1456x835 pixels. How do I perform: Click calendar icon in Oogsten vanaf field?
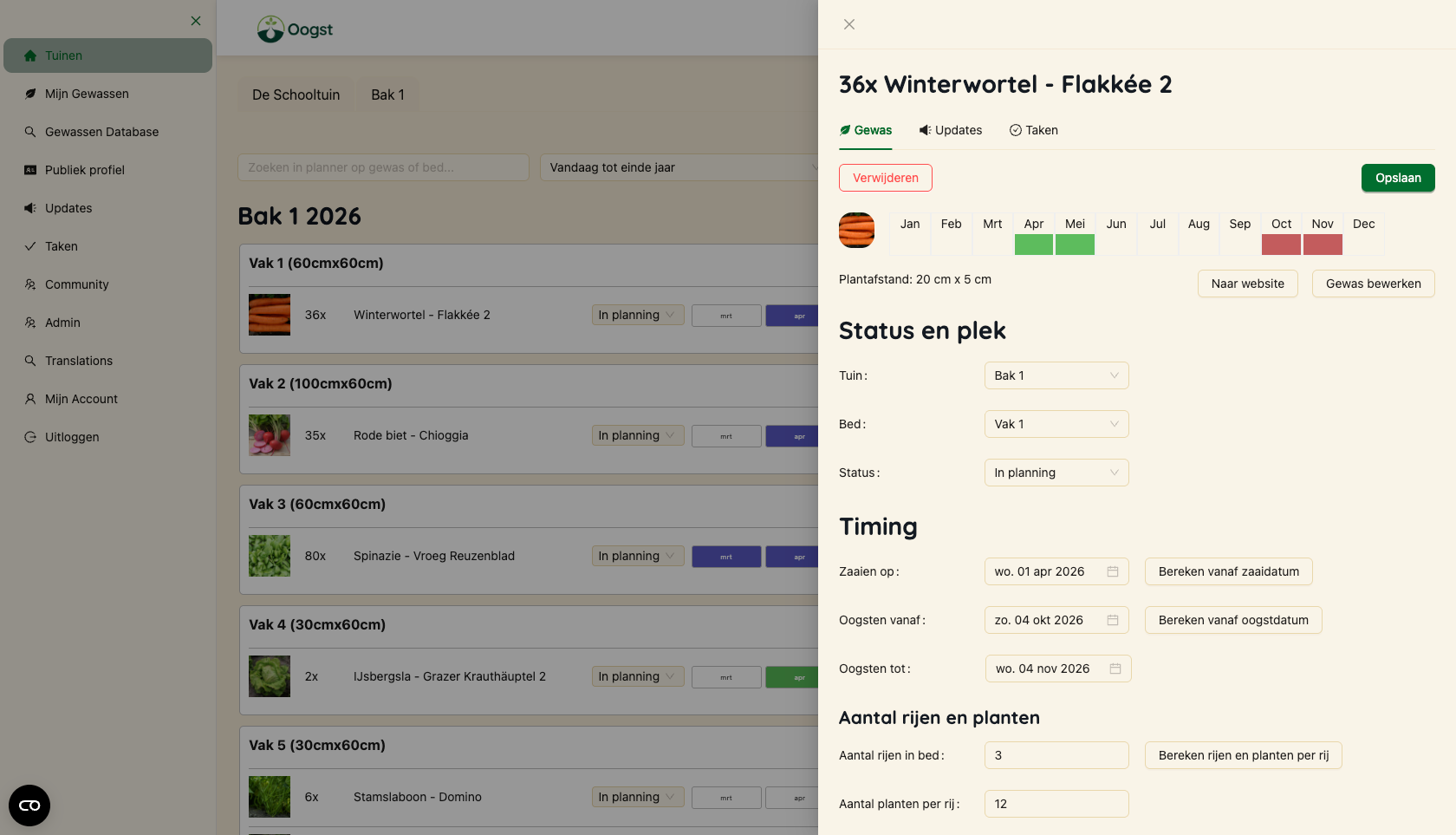coord(1113,620)
